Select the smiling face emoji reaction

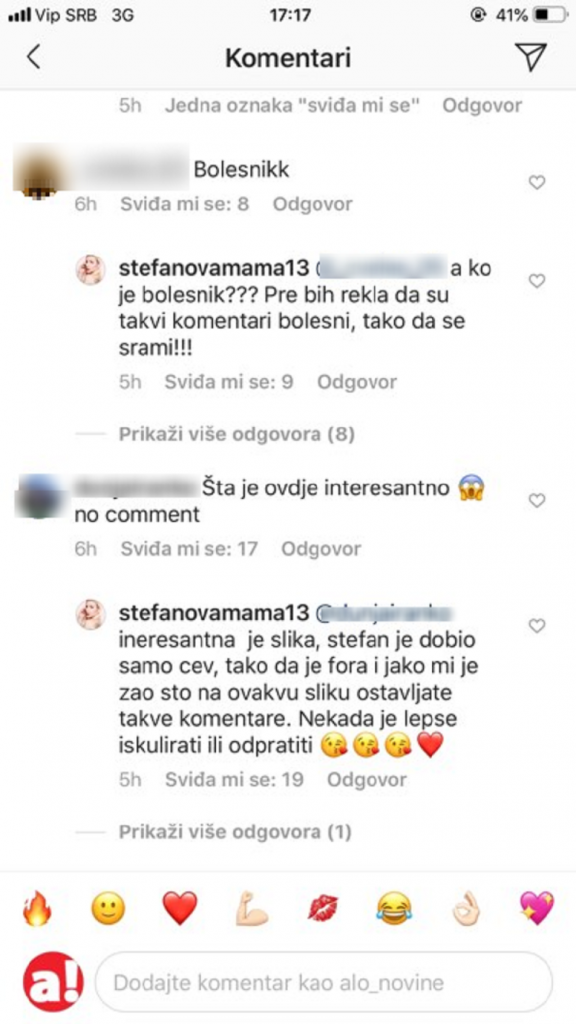tap(109, 910)
